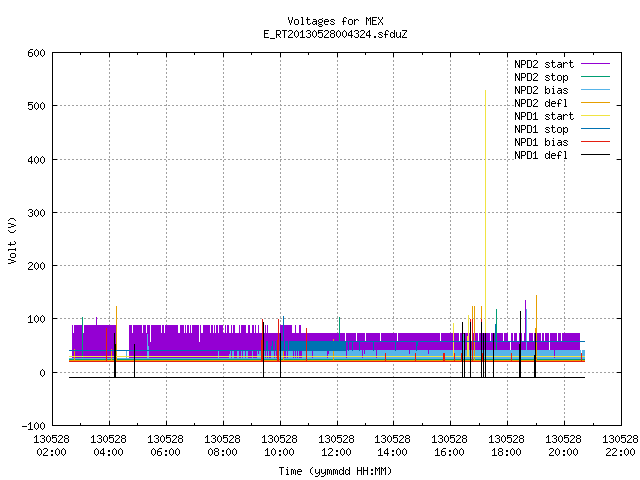640x480 pixels.
Task: Click the 130528 18:00 x-axis tick
Action: coord(507,446)
